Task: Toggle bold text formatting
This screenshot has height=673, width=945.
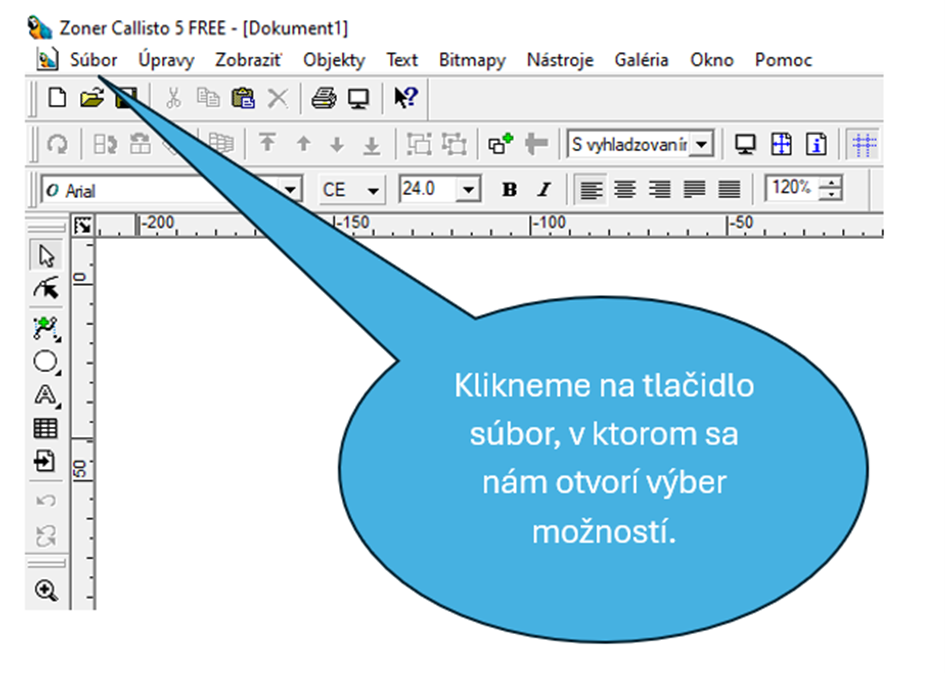Action: (509, 189)
